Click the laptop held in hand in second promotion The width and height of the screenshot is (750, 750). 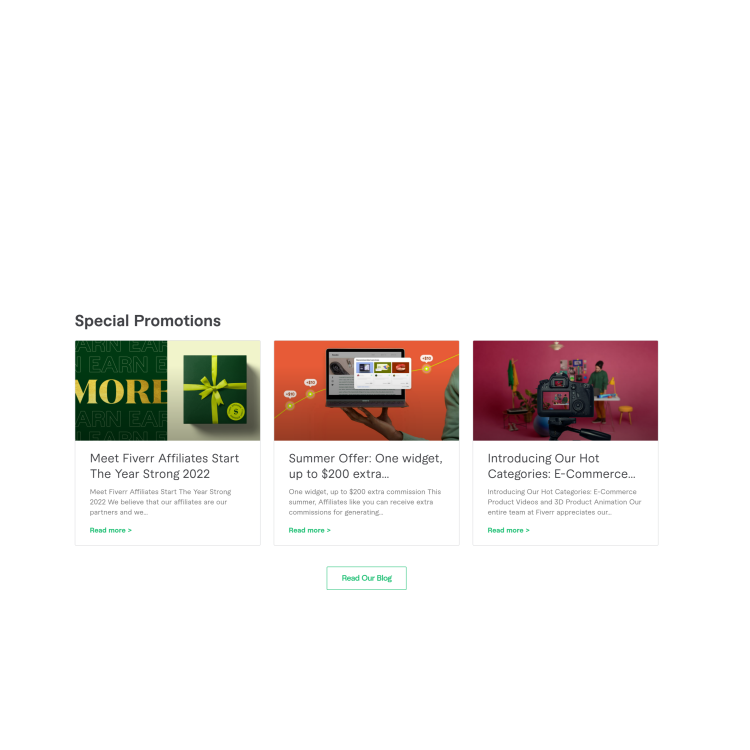(x=367, y=379)
